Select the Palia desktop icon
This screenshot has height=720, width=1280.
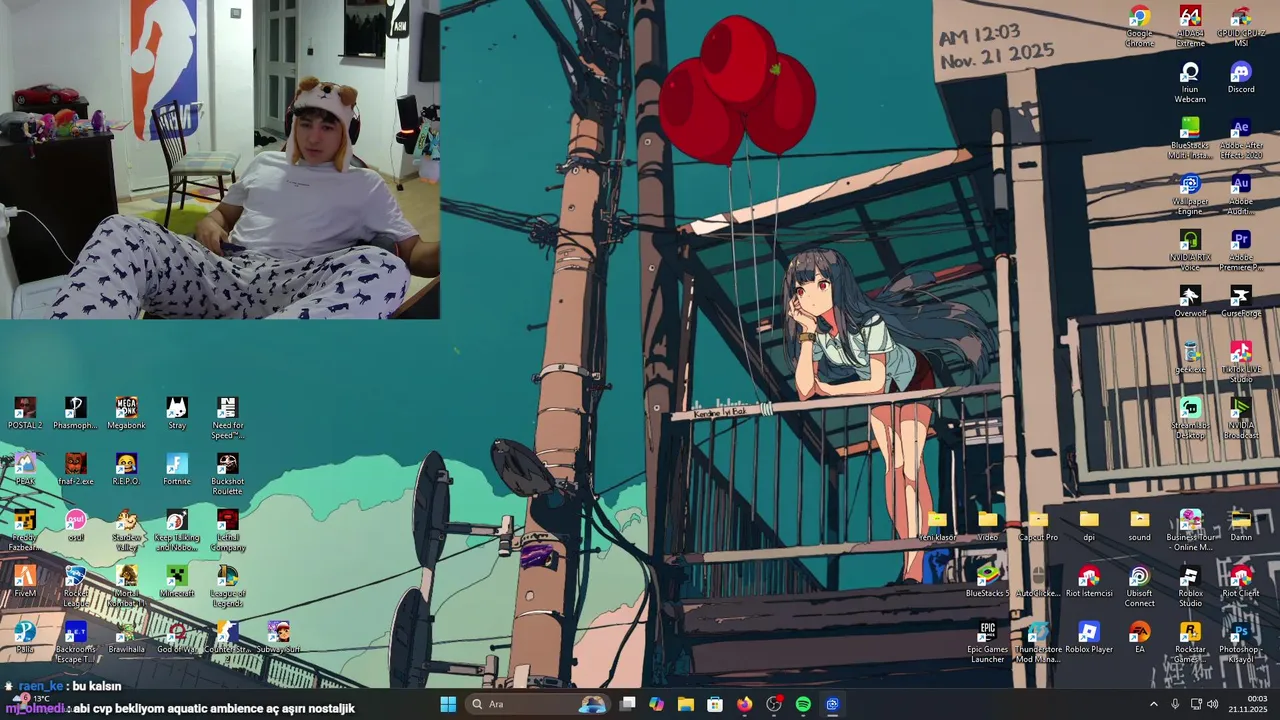tap(25, 636)
